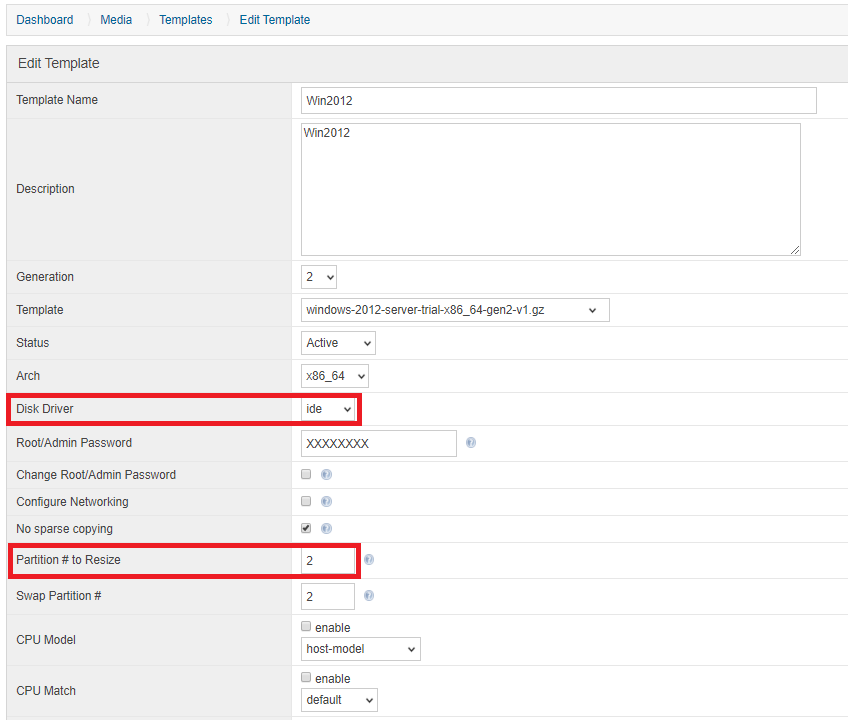Open the Generation dropdown
This screenshot has height=720, width=848.
(x=319, y=277)
